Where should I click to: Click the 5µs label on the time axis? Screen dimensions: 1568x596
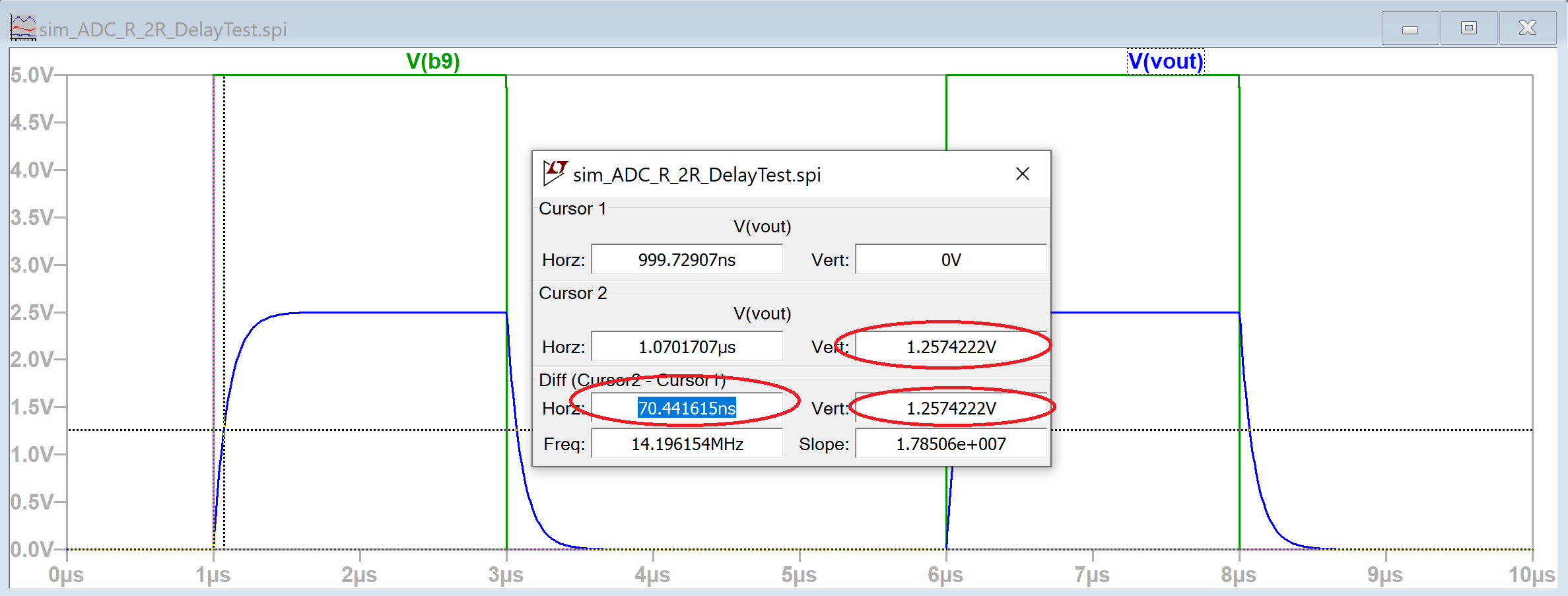click(799, 575)
